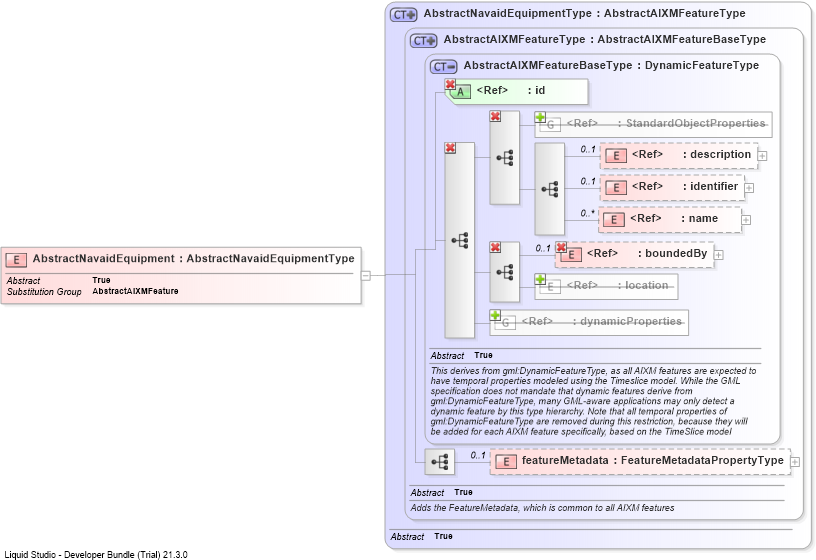Click the red X on boundedBy element
Screen dimensions: 816x560
tap(560, 247)
